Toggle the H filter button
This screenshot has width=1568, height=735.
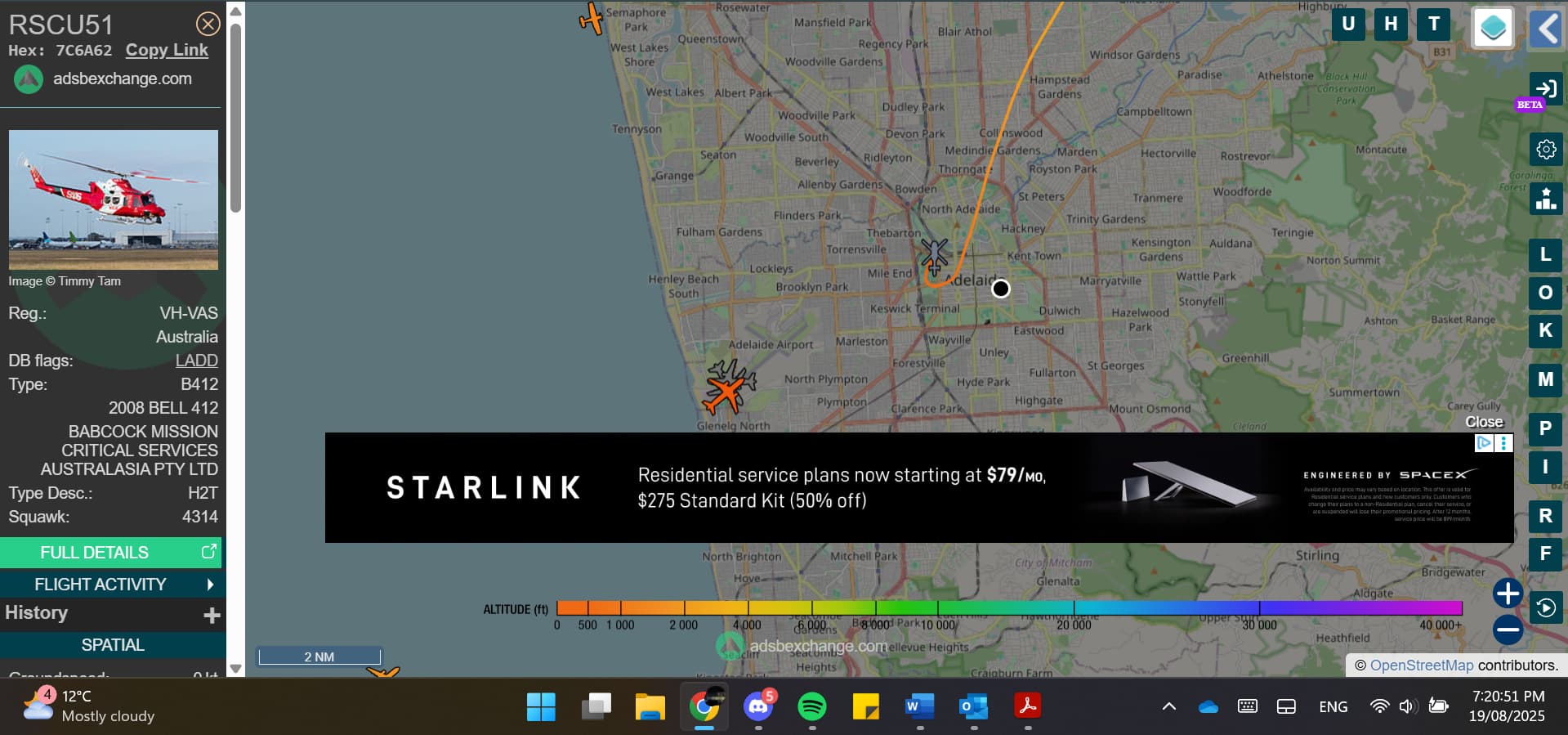pyautogui.click(x=1391, y=25)
